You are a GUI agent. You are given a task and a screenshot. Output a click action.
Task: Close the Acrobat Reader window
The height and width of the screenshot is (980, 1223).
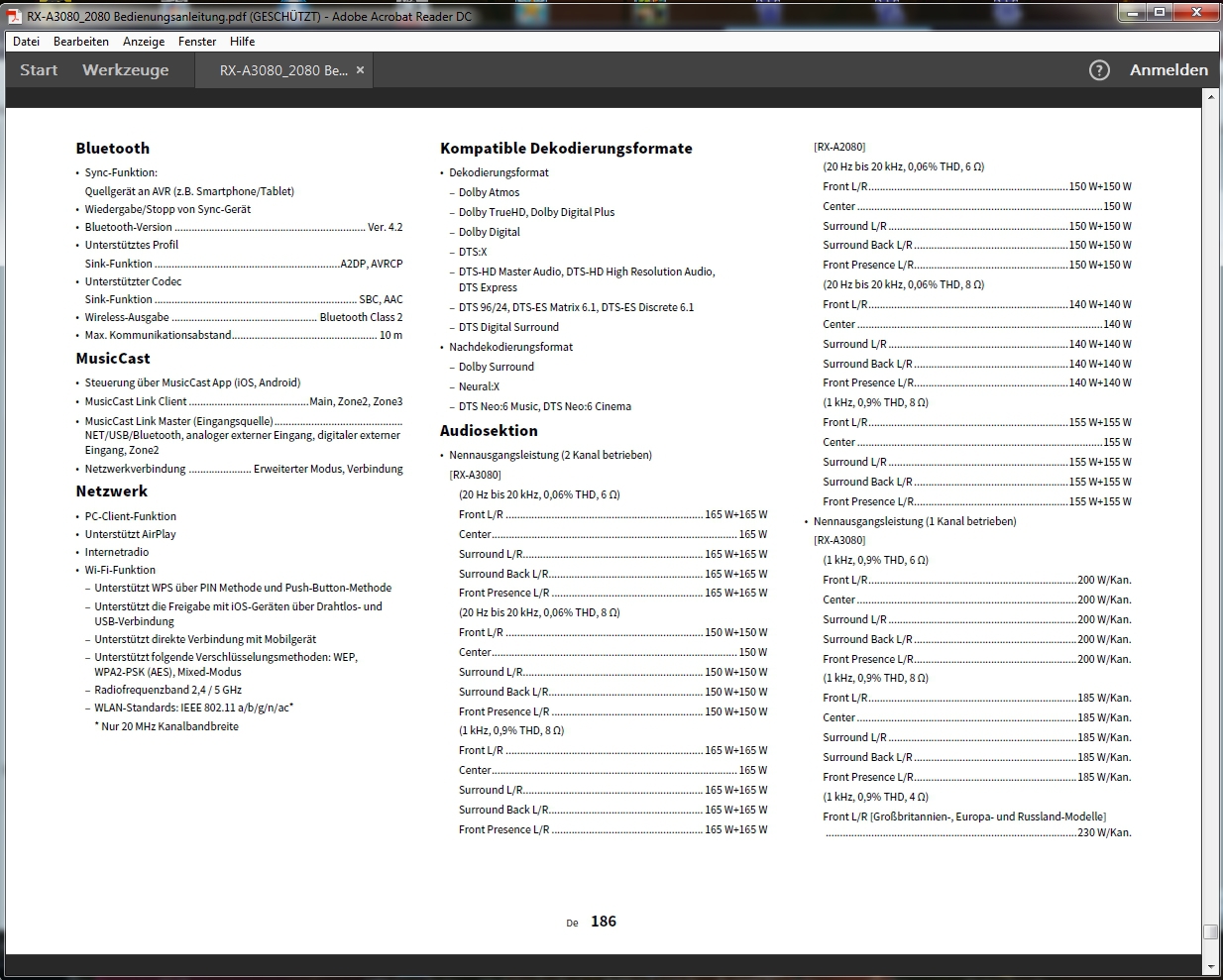[1196, 13]
